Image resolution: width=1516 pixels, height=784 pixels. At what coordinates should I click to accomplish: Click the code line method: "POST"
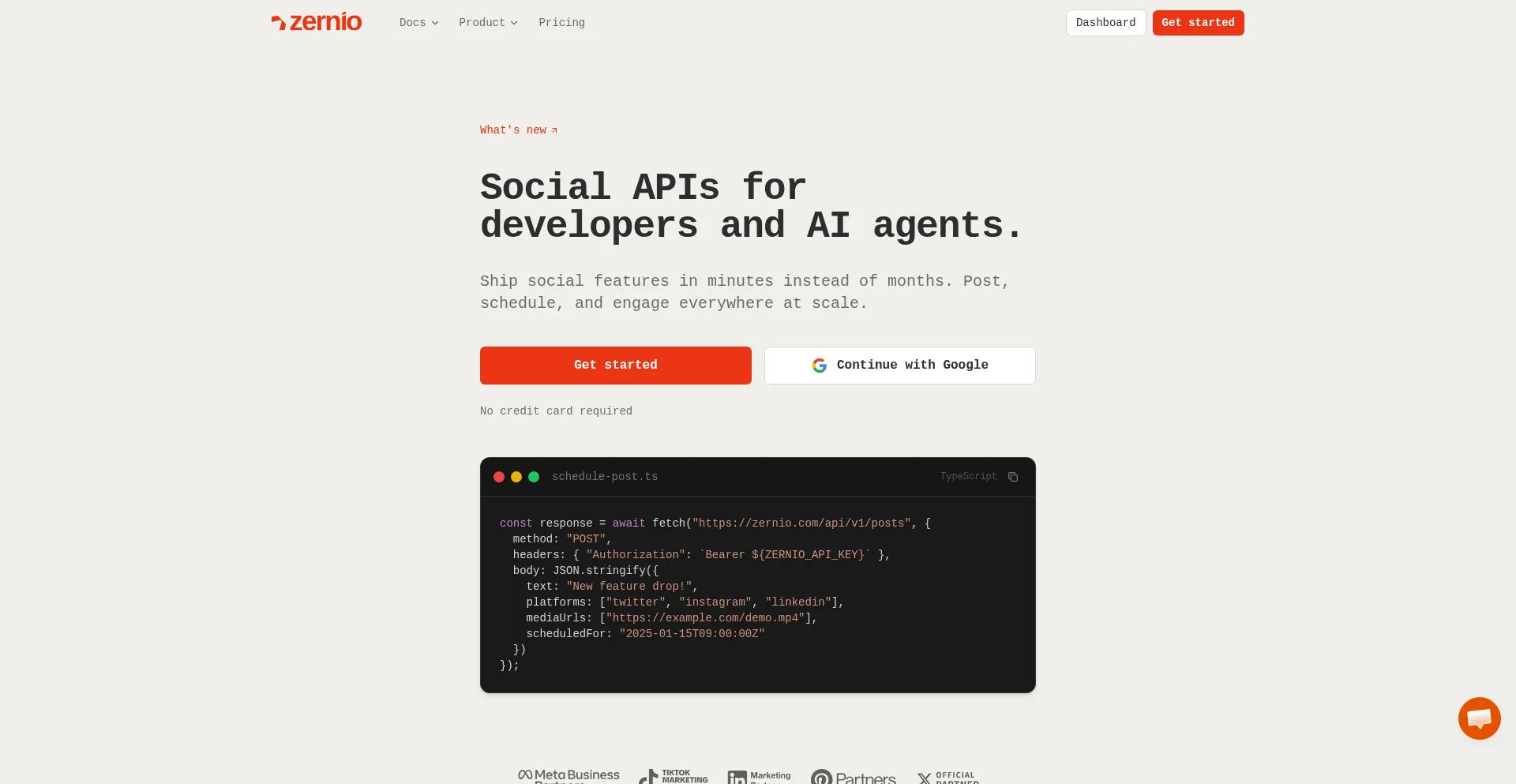562,539
